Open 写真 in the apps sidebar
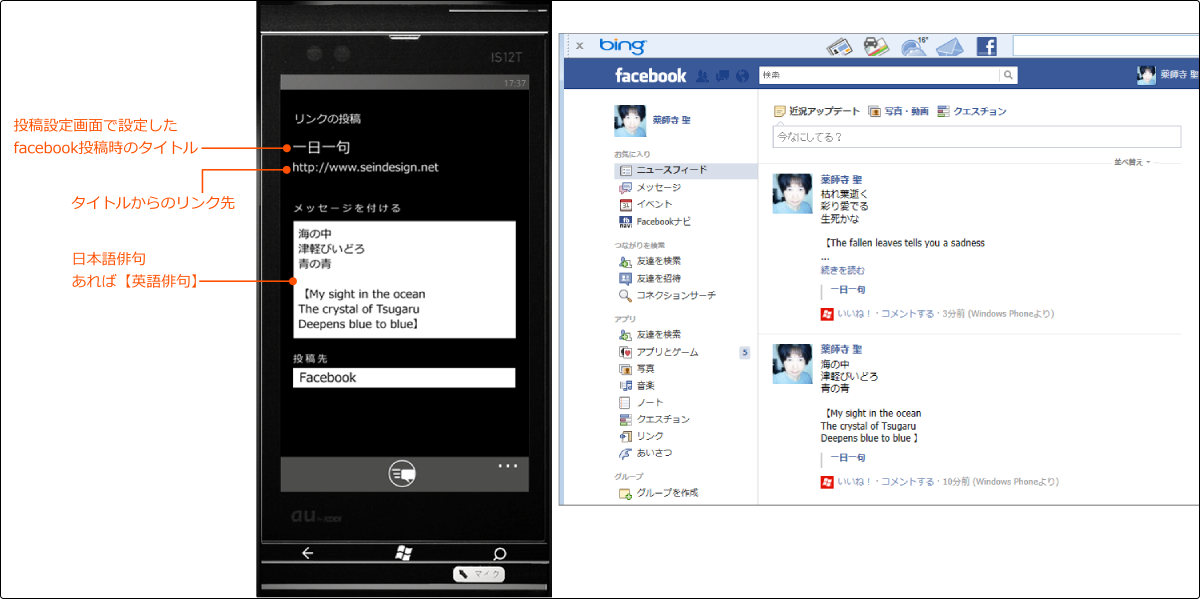This screenshot has width=1200, height=599. 637,369
